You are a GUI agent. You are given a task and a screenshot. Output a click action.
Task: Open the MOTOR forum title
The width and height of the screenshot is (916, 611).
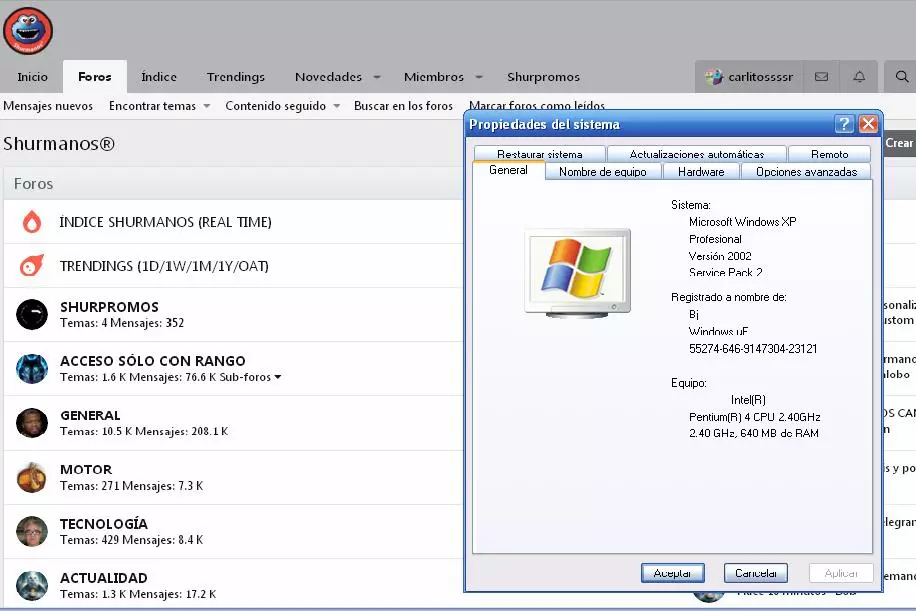pos(86,470)
